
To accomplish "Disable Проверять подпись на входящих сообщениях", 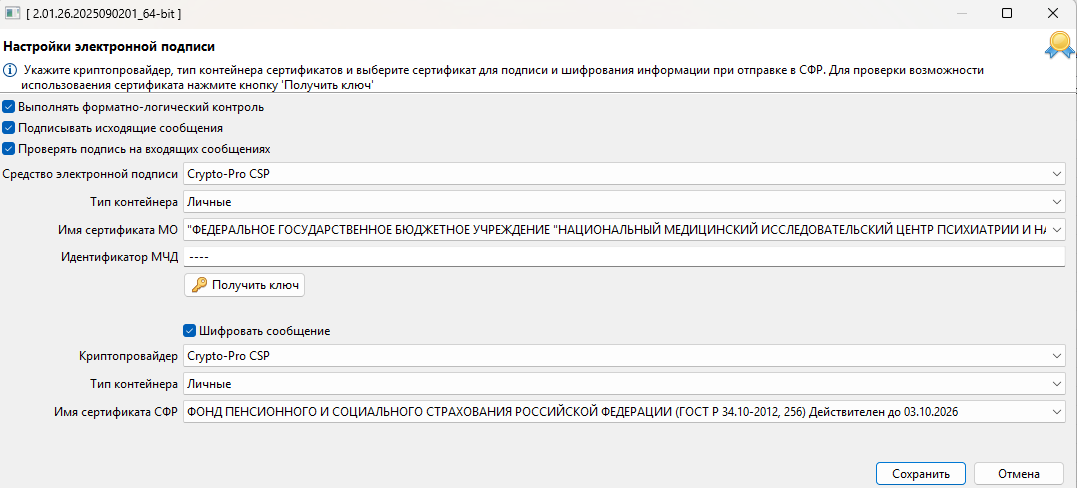I will 9,149.
